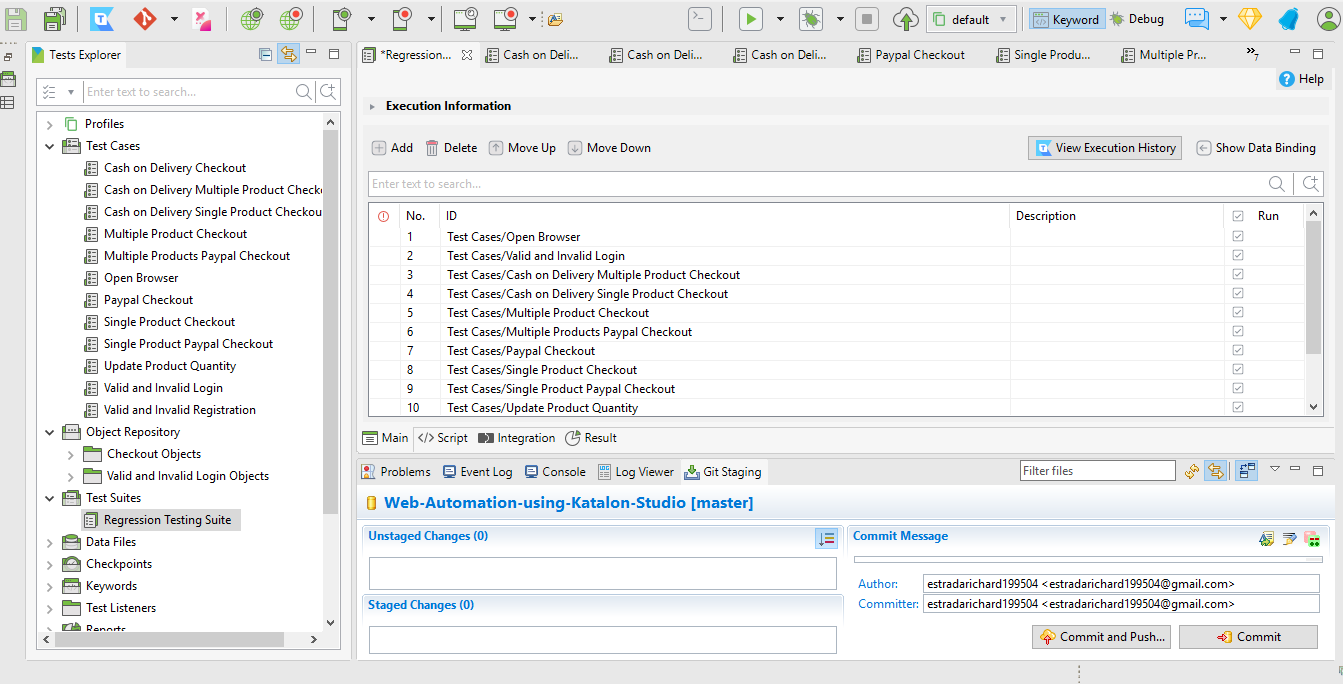Click the green Run play button
The width and height of the screenshot is (1343, 684).
point(751,18)
